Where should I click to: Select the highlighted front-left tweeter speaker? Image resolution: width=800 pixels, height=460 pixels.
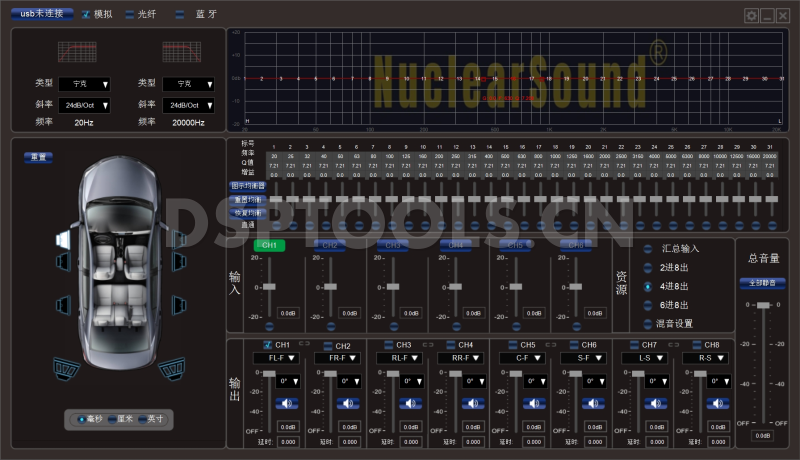click(x=63, y=240)
